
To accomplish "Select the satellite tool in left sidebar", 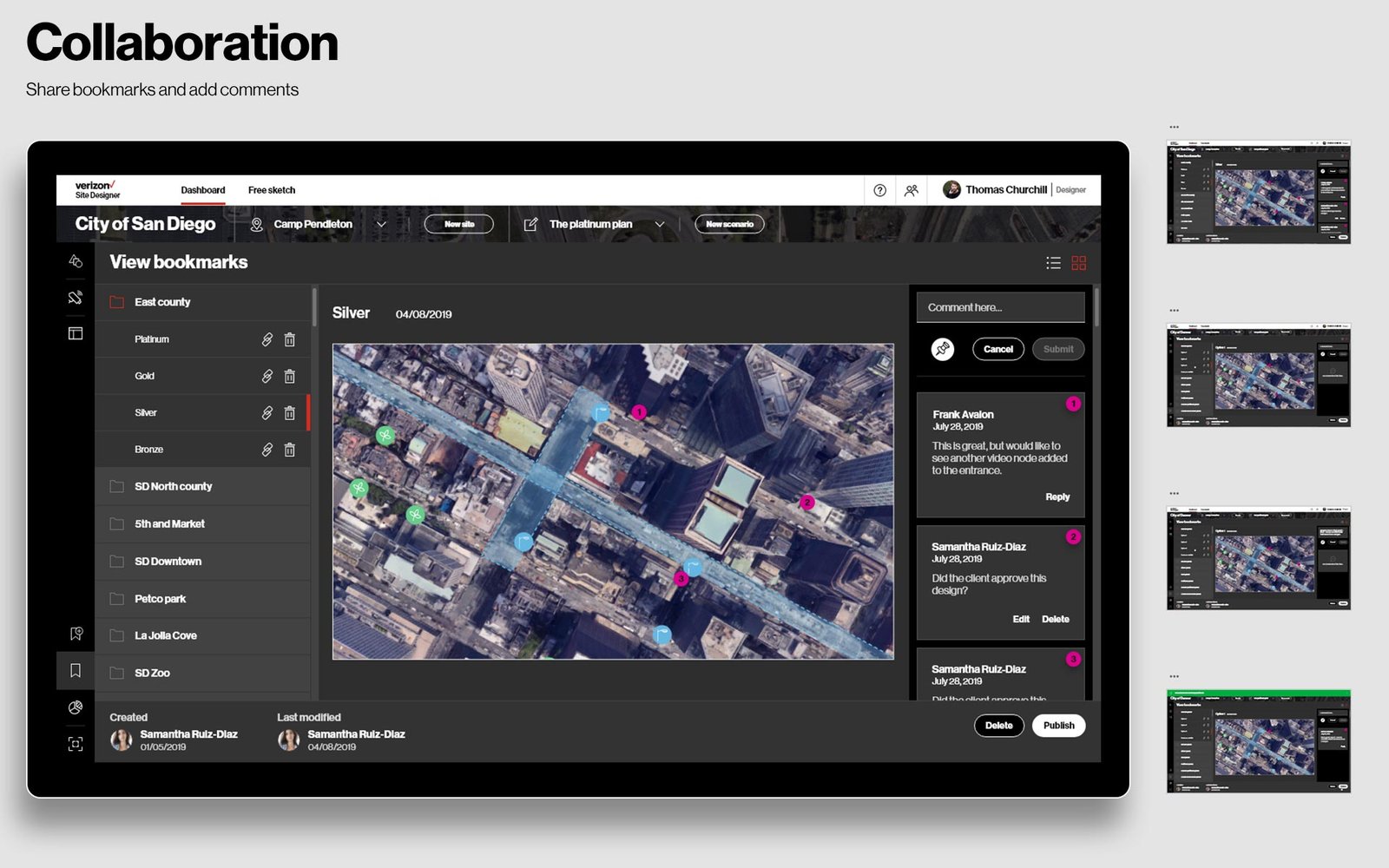I will pyautogui.click(x=76, y=297).
